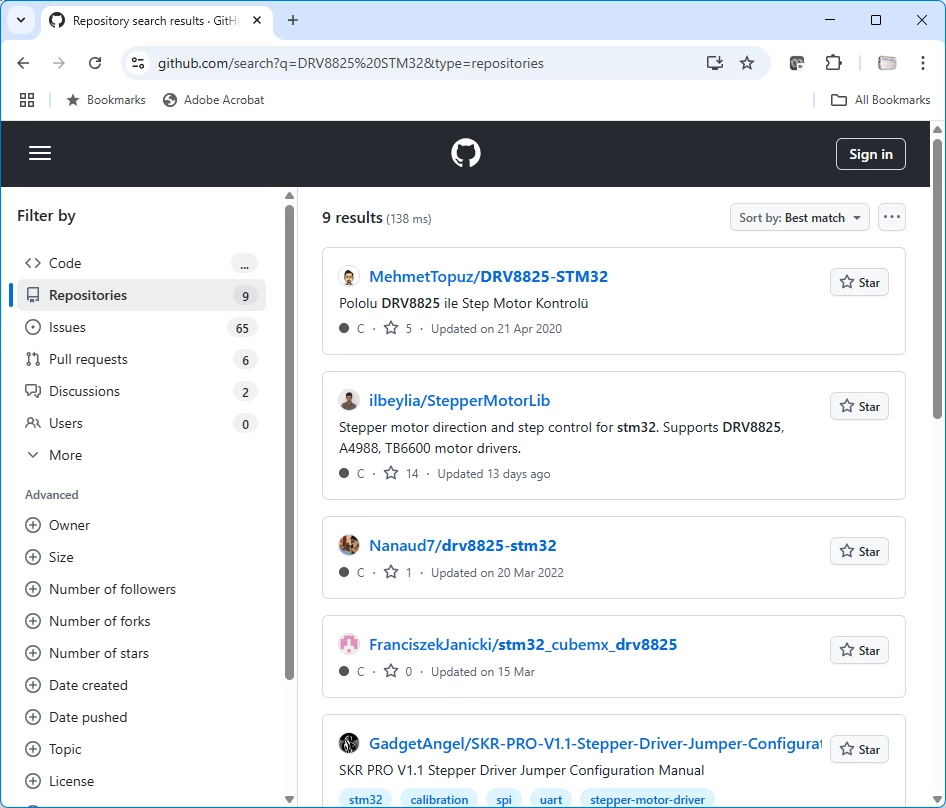Filter results by Code
946x808 pixels.
(x=141, y=263)
